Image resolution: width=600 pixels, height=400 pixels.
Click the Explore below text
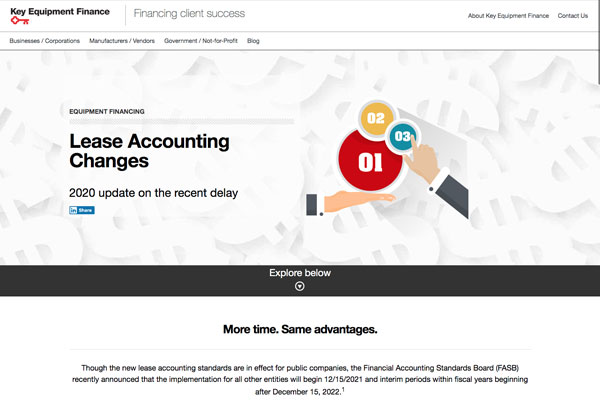(x=300, y=272)
